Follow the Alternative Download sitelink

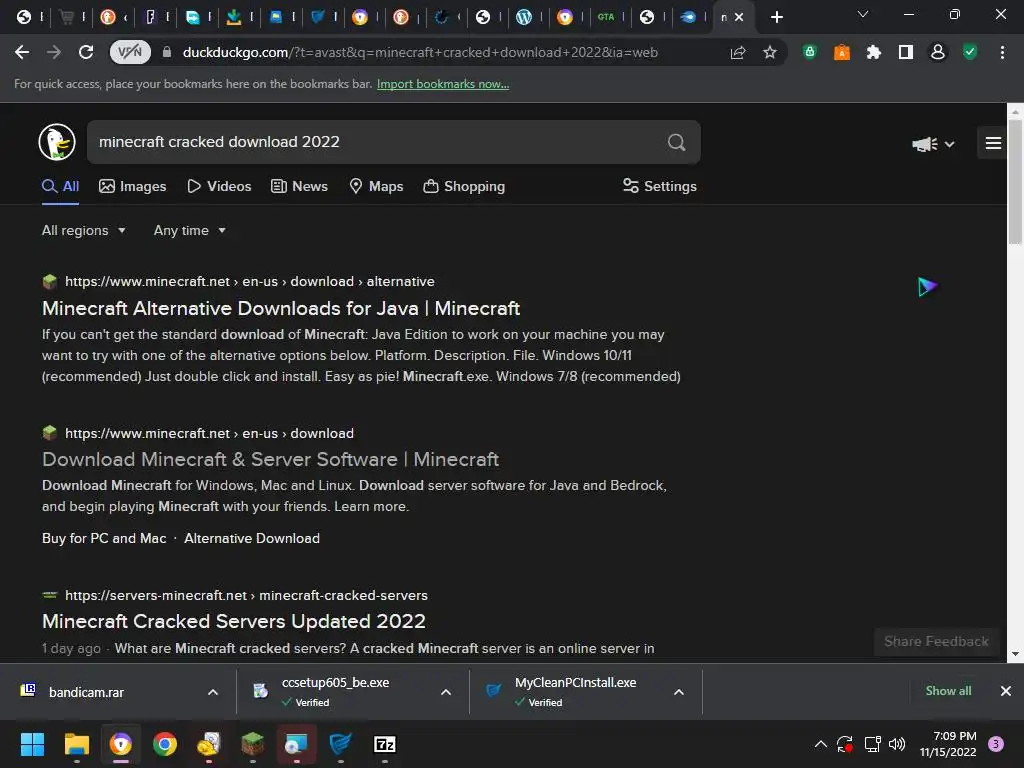tap(252, 539)
